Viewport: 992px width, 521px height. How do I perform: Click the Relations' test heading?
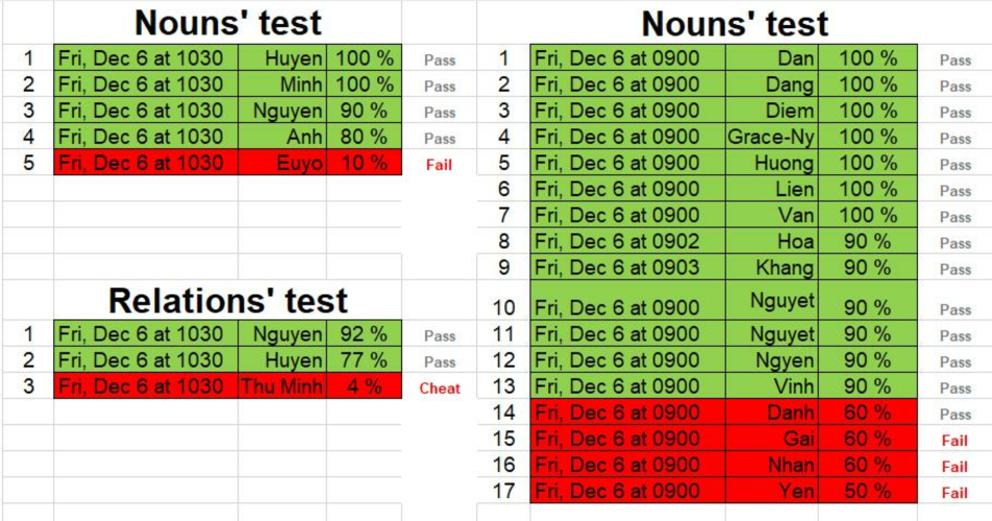(228, 300)
